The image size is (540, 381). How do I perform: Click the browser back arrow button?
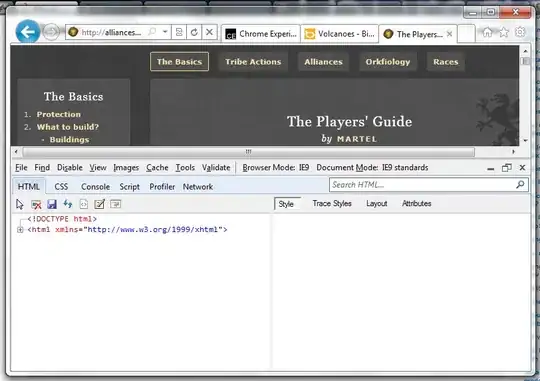click(x=28, y=32)
